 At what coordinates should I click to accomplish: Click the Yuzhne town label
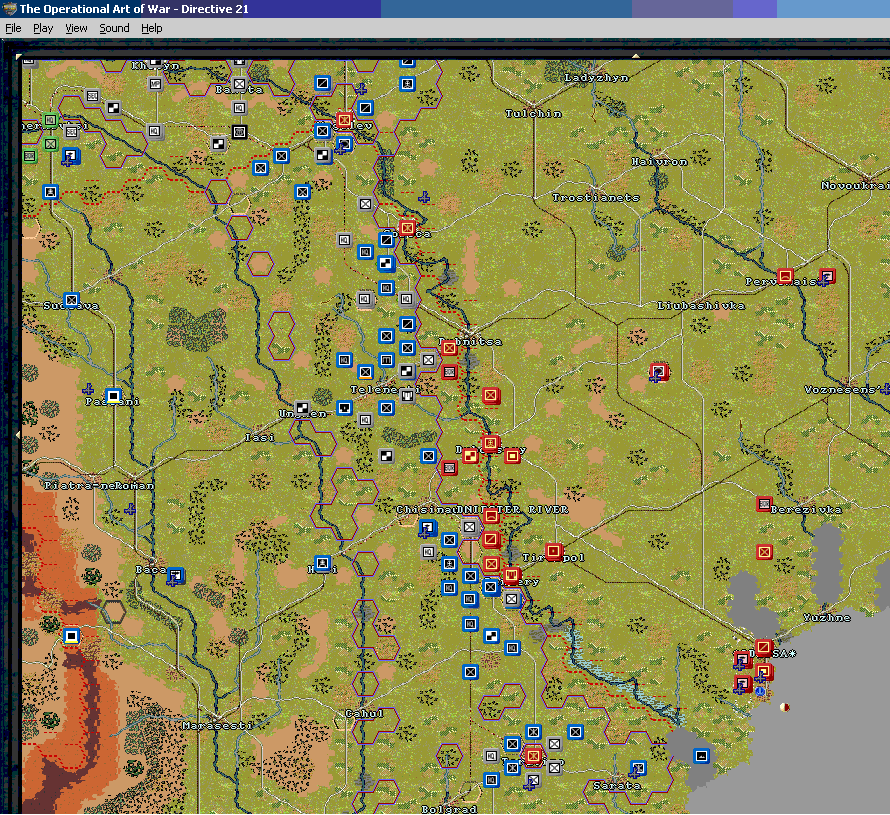827,617
